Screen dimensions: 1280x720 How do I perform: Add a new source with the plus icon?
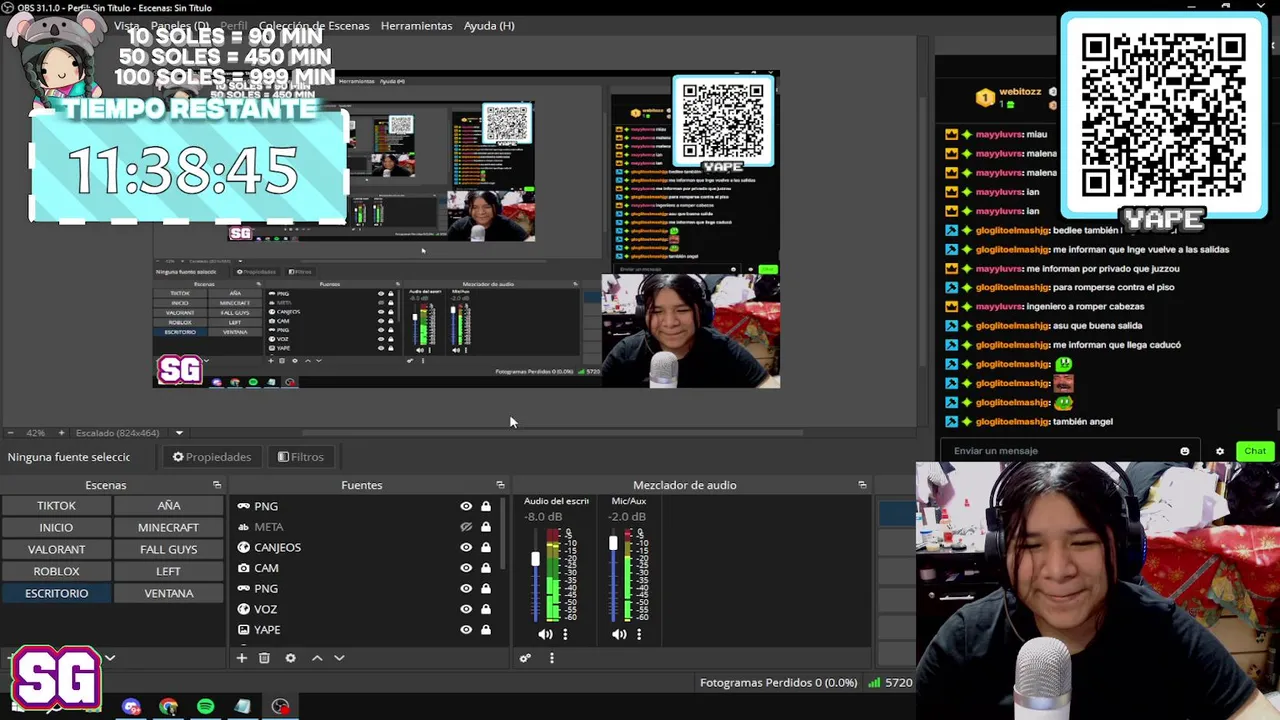(x=242, y=658)
